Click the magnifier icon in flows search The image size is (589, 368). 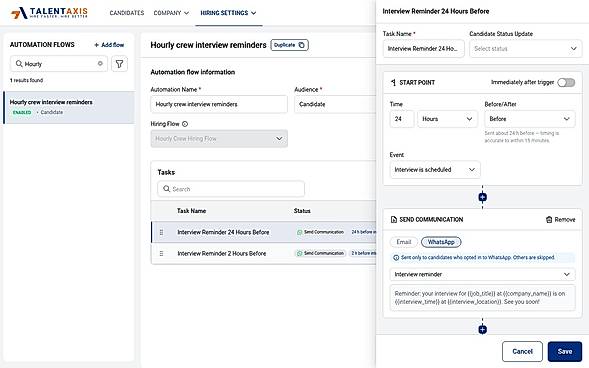pos(19,64)
